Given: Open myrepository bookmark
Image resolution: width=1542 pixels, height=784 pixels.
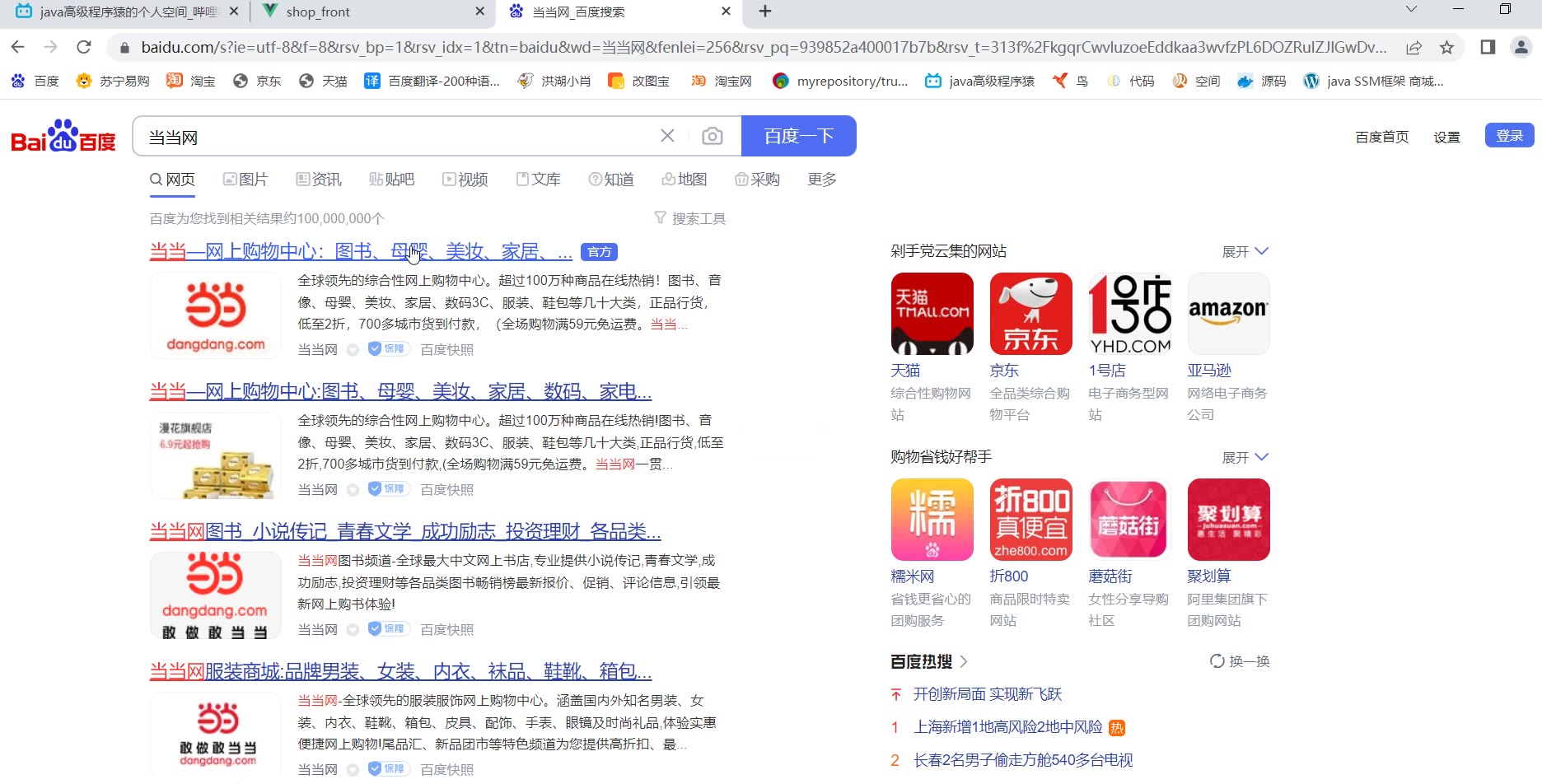Looking at the screenshot, I should (840, 81).
